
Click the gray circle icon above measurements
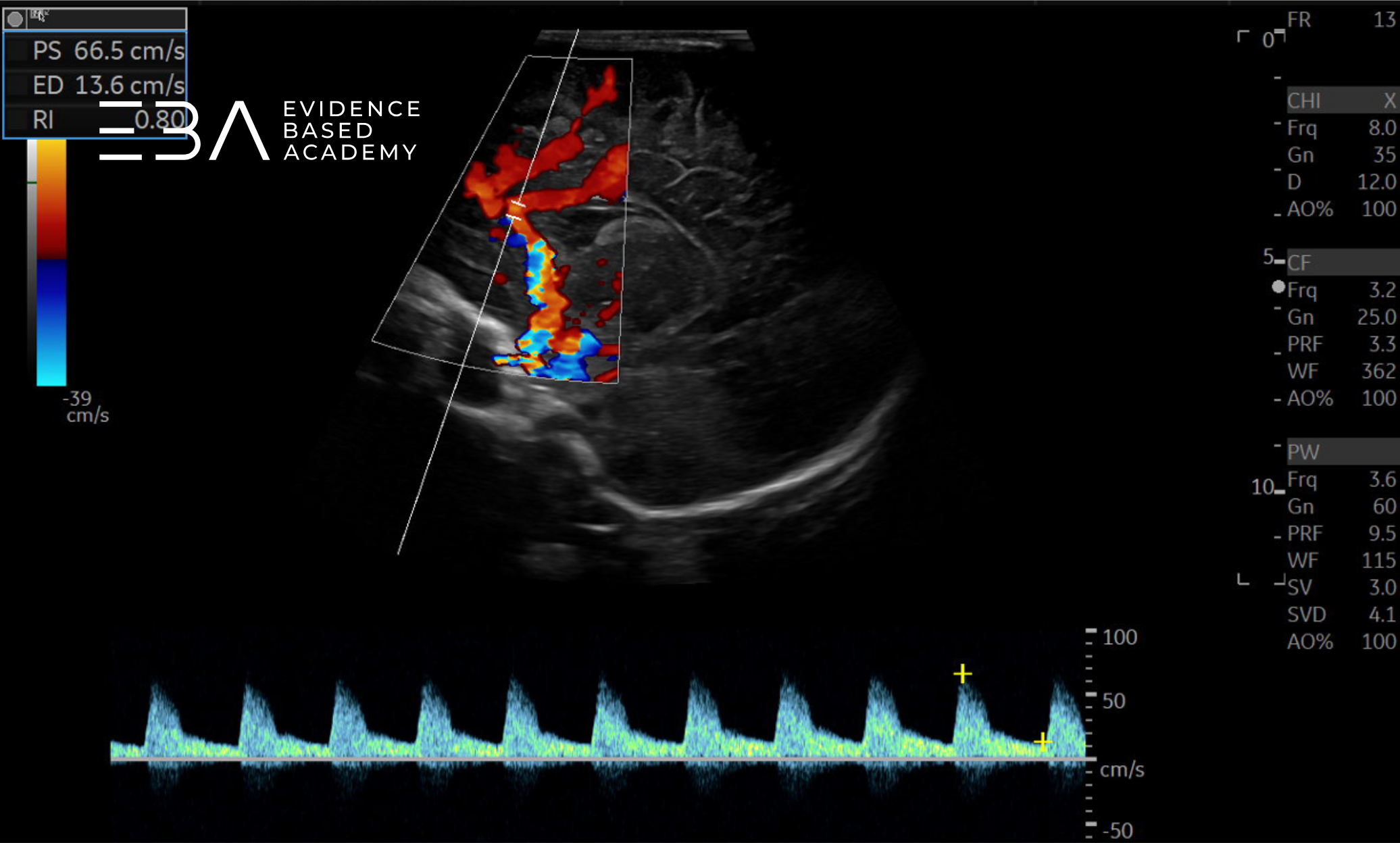pos(14,19)
